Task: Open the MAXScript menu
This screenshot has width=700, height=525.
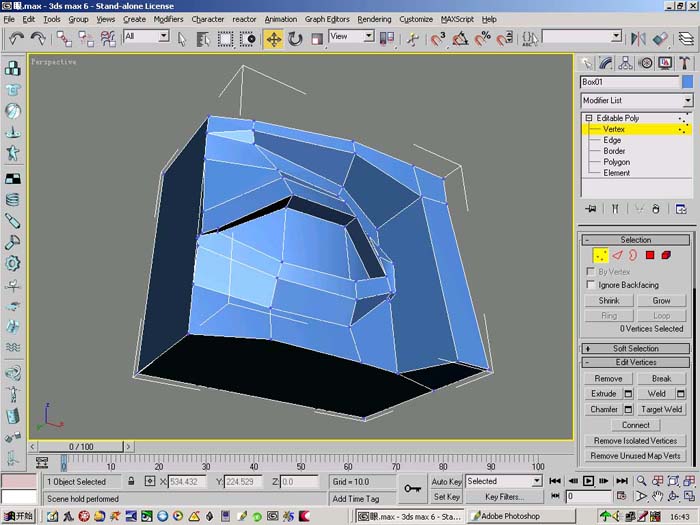Action: [x=457, y=19]
